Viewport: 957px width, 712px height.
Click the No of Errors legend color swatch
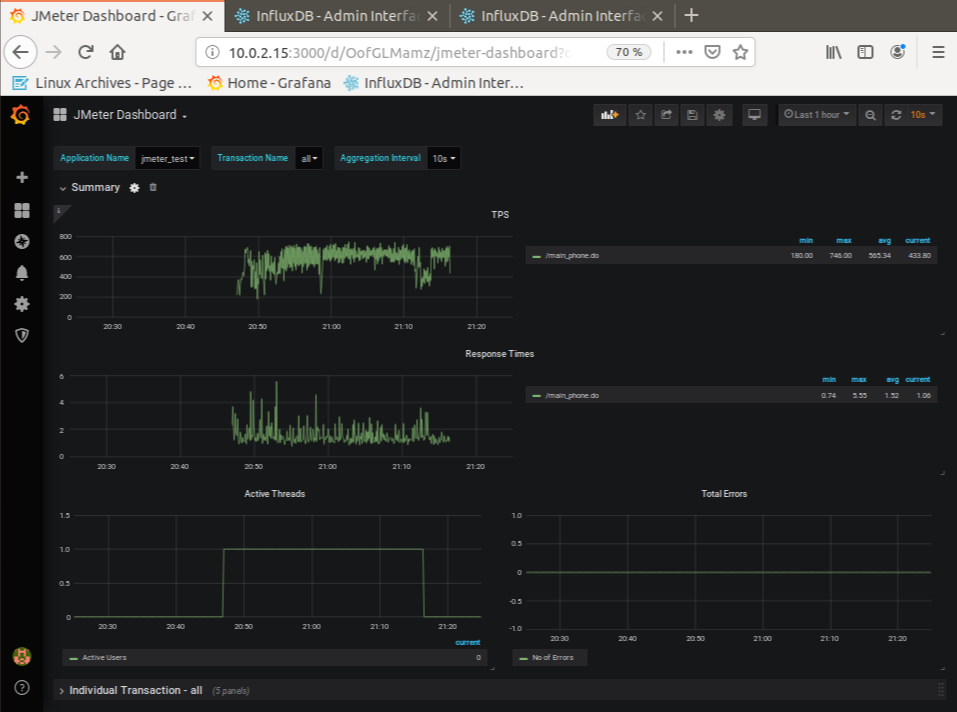pos(523,658)
